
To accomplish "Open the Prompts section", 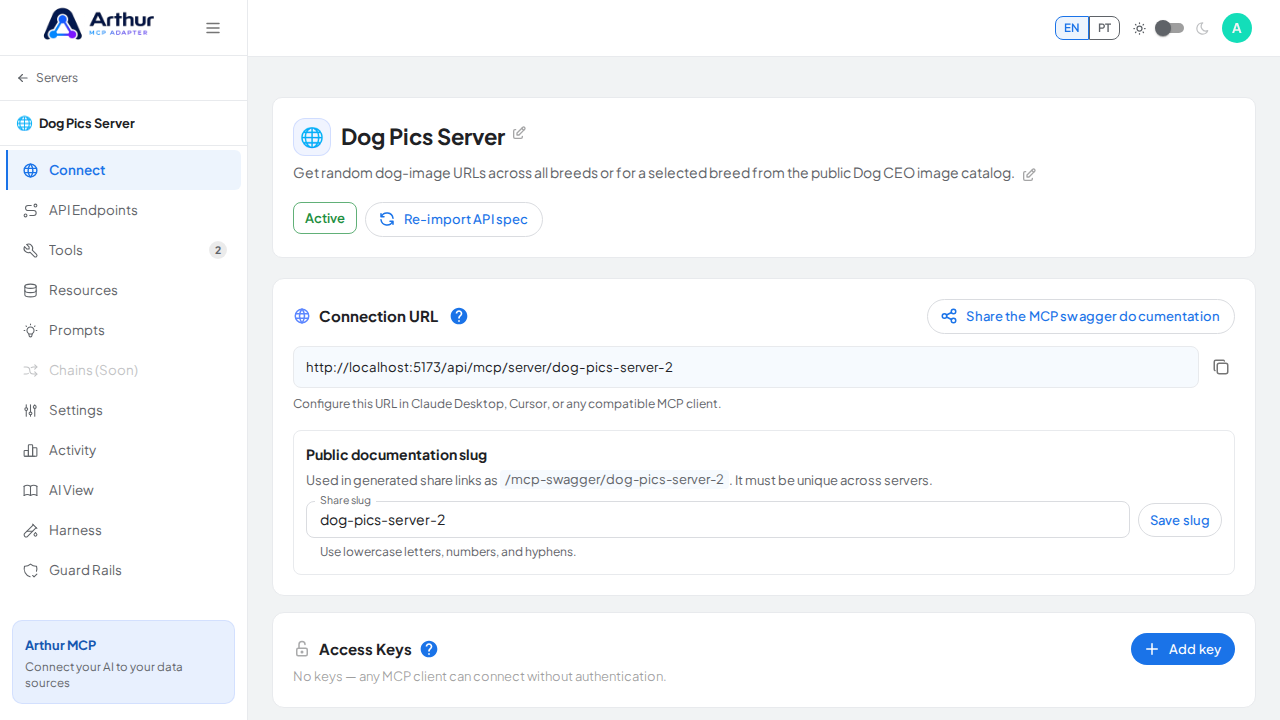I will point(123,330).
